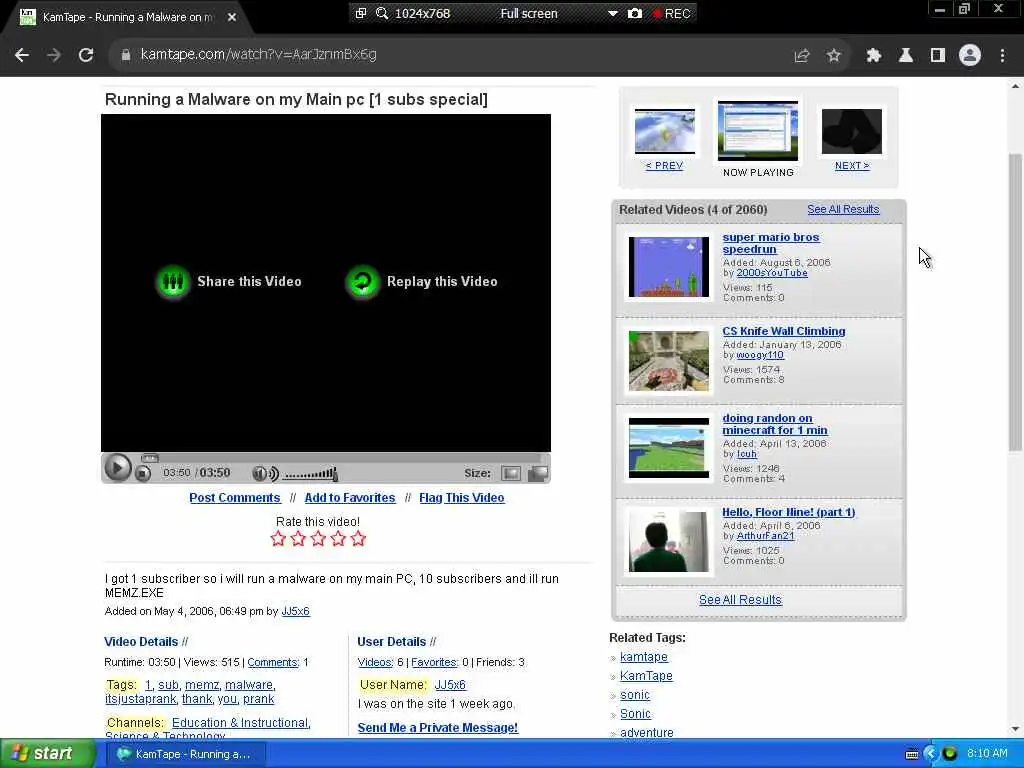
Task: Click the malware tag link
Action: [x=249, y=685]
